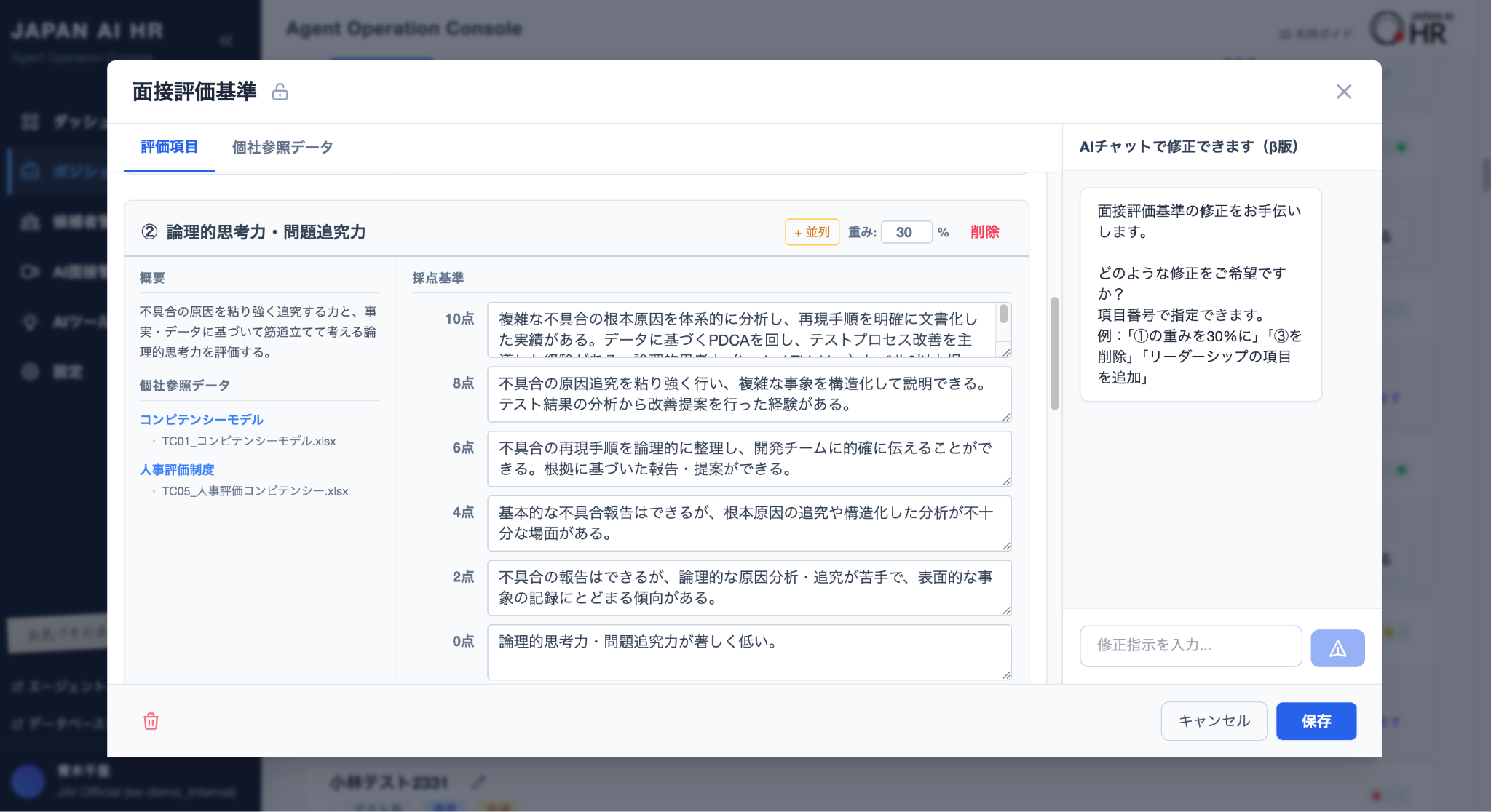This screenshot has height=812, width=1491.
Task: Click the AI chat greeting message bubble
Action: (1201, 294)
